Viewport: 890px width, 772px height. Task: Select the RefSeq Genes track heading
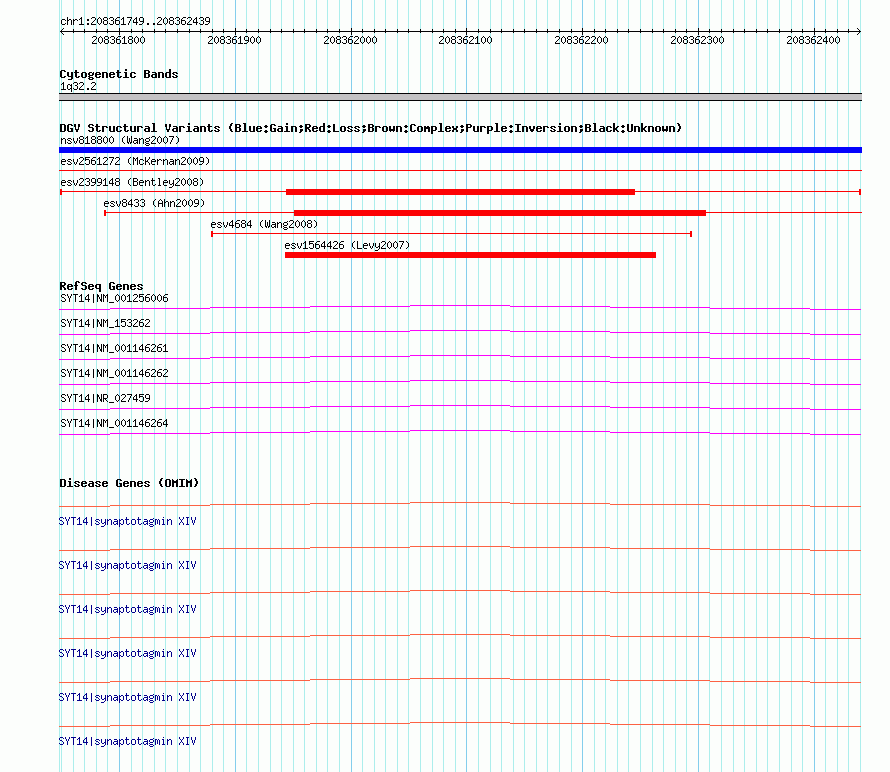pos(101,286)
